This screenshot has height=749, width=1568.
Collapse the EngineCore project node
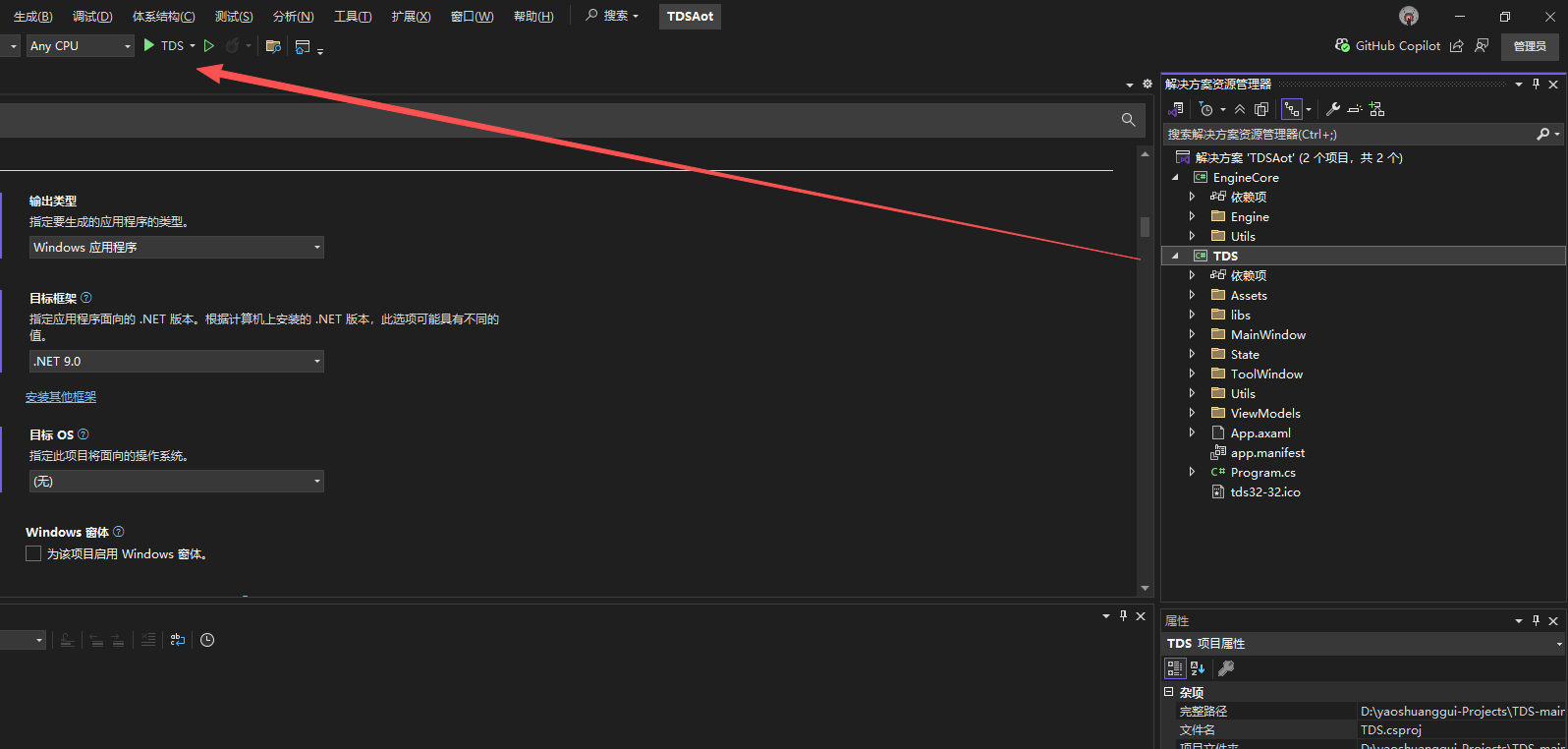pos(1175,178)
